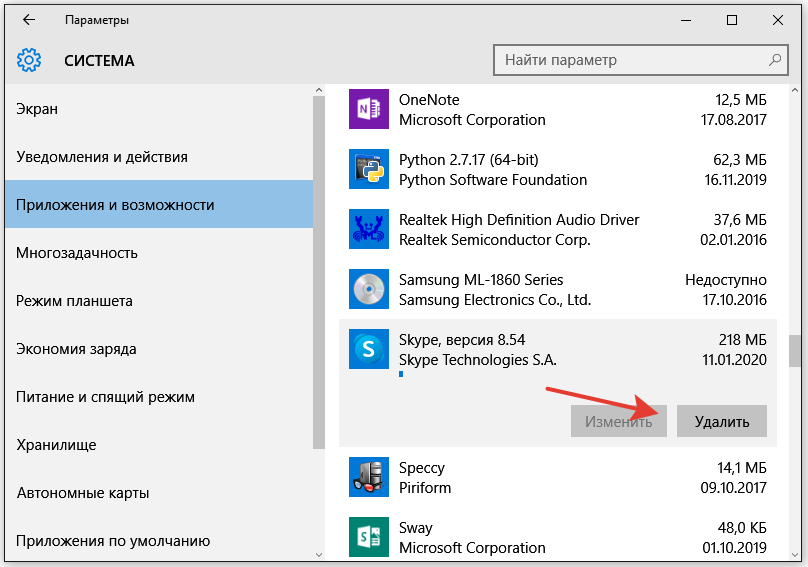Click the OneNote app icon
The height and width of the screenshot is (567, 808).
pyautogui.click(x=368, y=109)
